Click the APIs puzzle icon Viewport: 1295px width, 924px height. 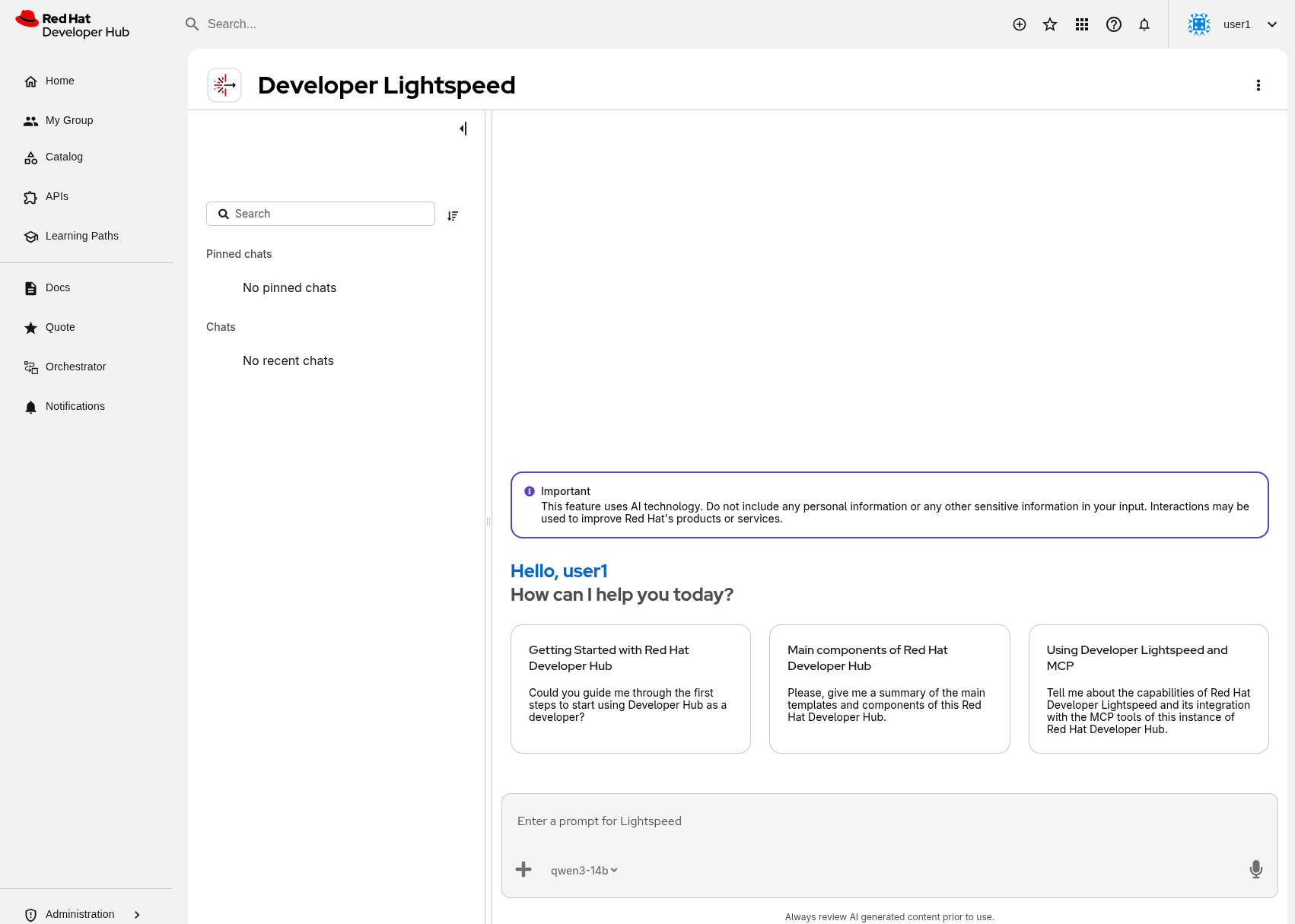point(30,197)
